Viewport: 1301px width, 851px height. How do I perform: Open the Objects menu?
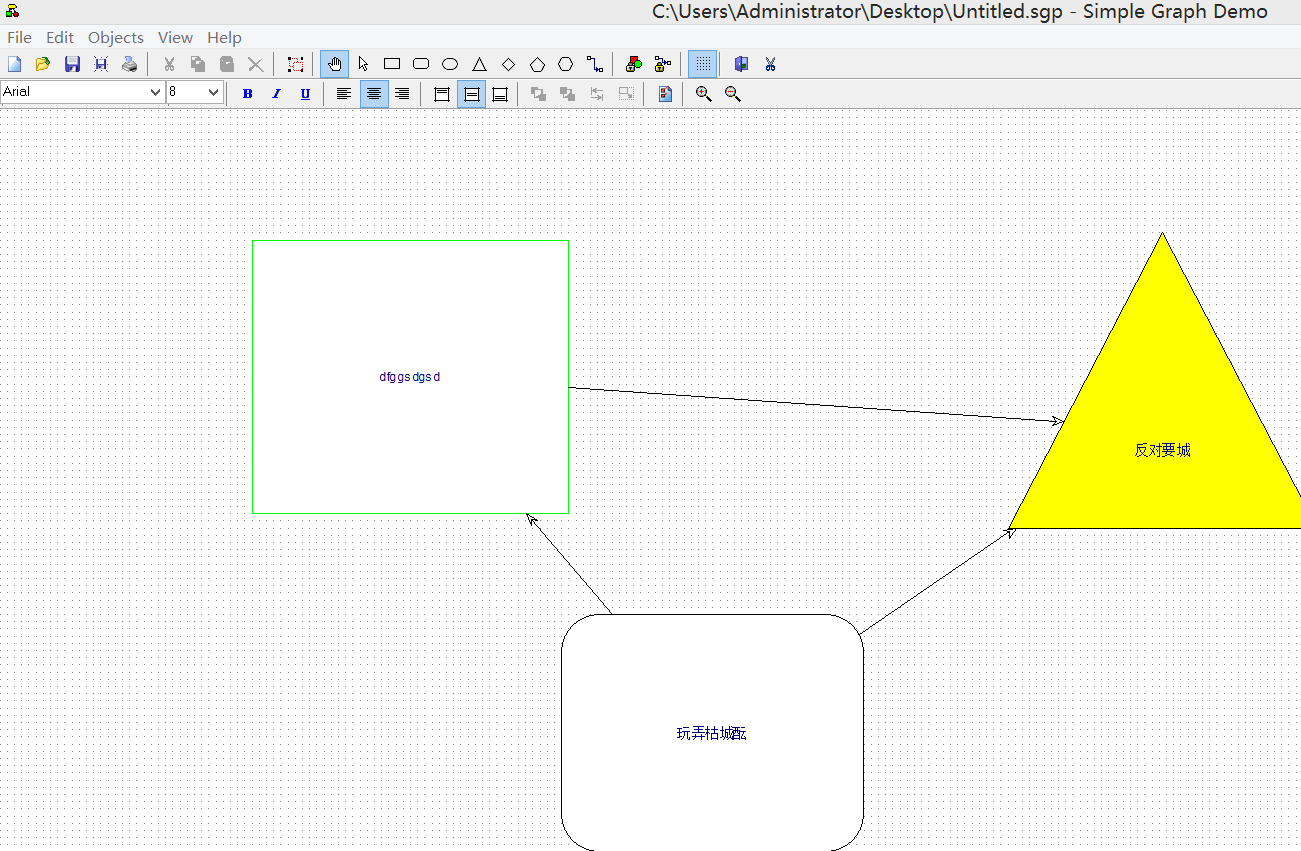click(115, 37)
